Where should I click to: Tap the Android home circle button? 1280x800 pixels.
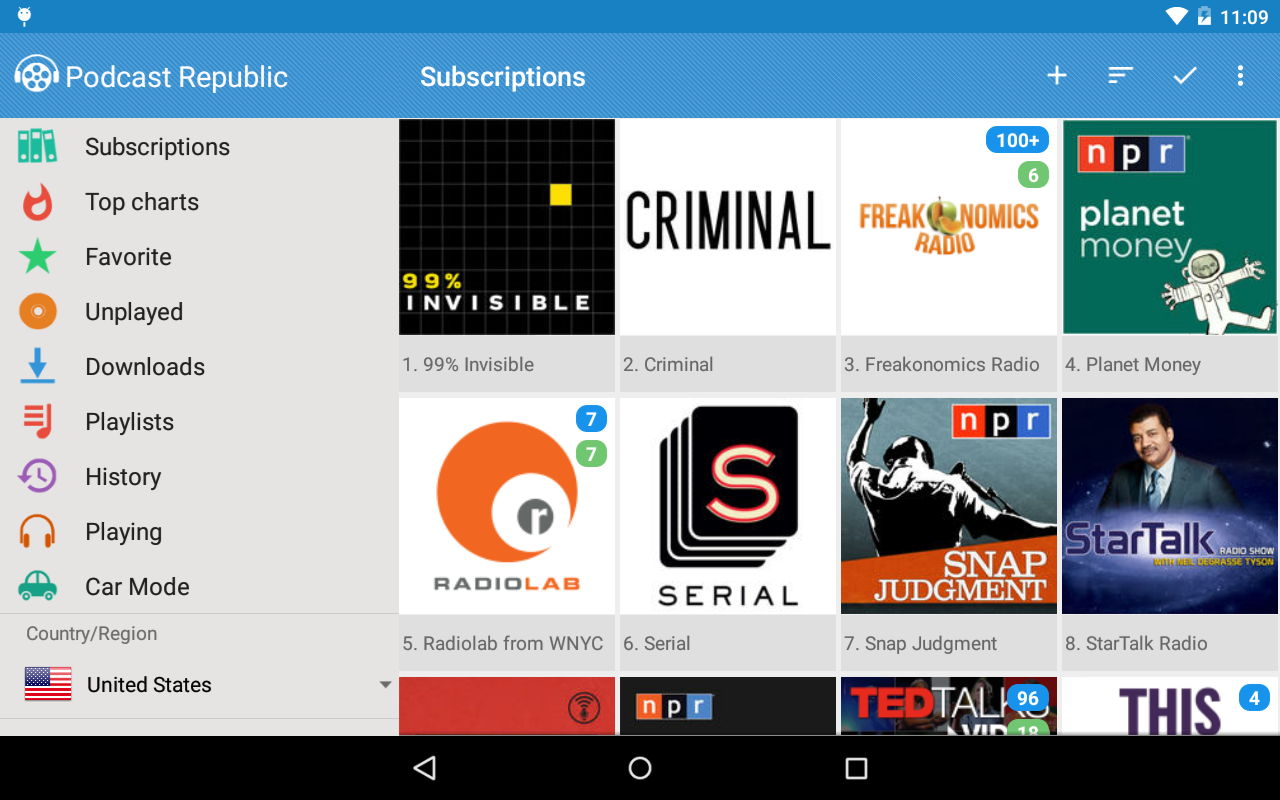(640, 768)
